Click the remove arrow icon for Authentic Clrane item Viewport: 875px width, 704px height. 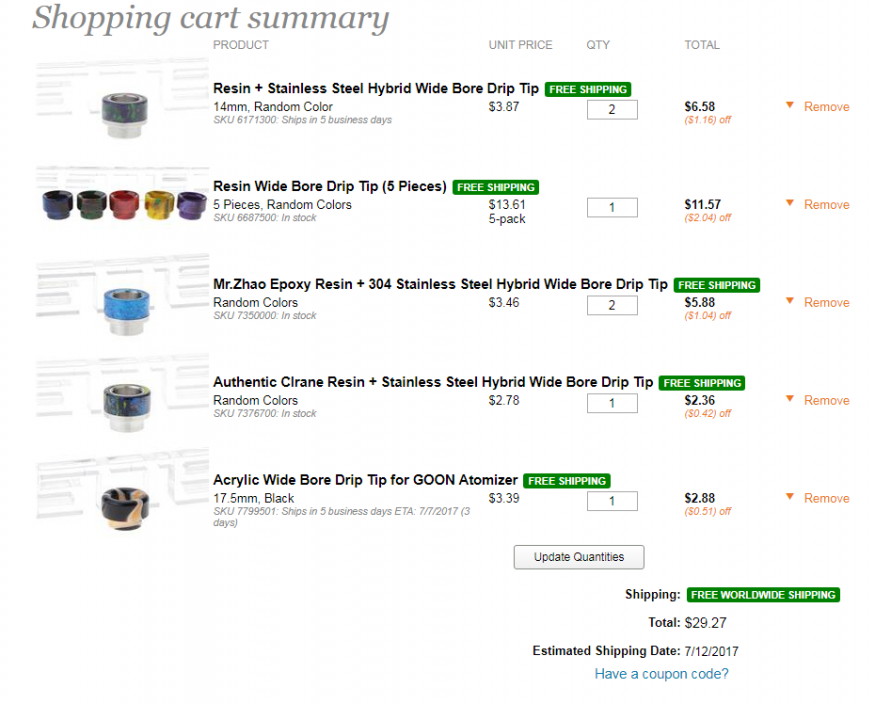[x=789, y=399]
